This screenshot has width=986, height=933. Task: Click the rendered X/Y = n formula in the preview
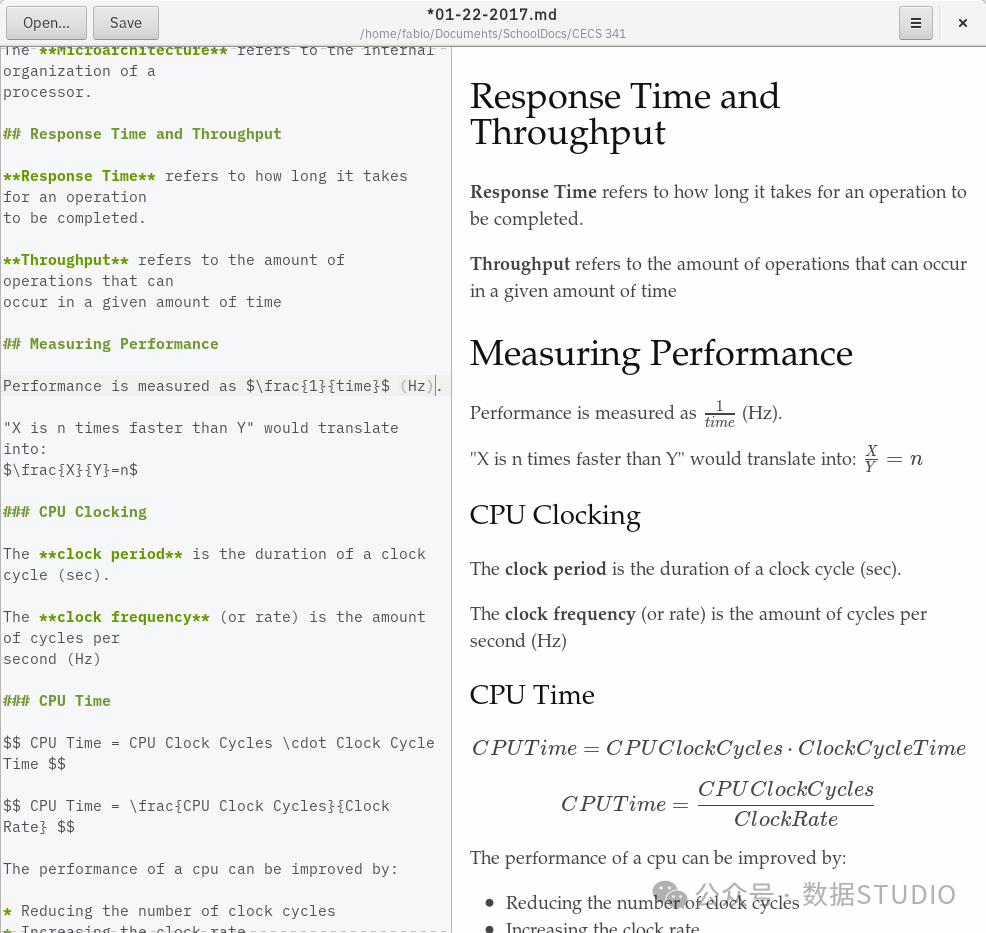coord(894,458)
